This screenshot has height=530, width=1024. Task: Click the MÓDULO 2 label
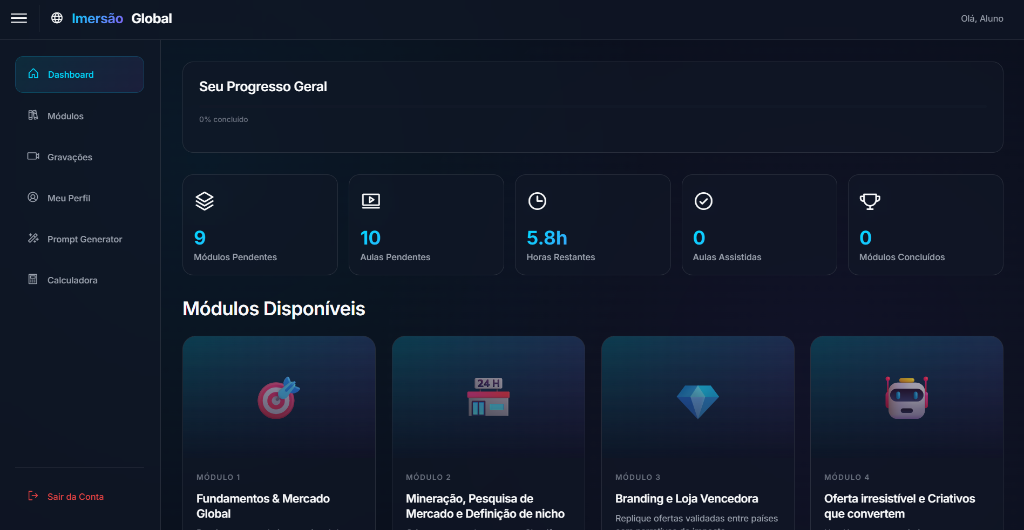pos(428,478)
